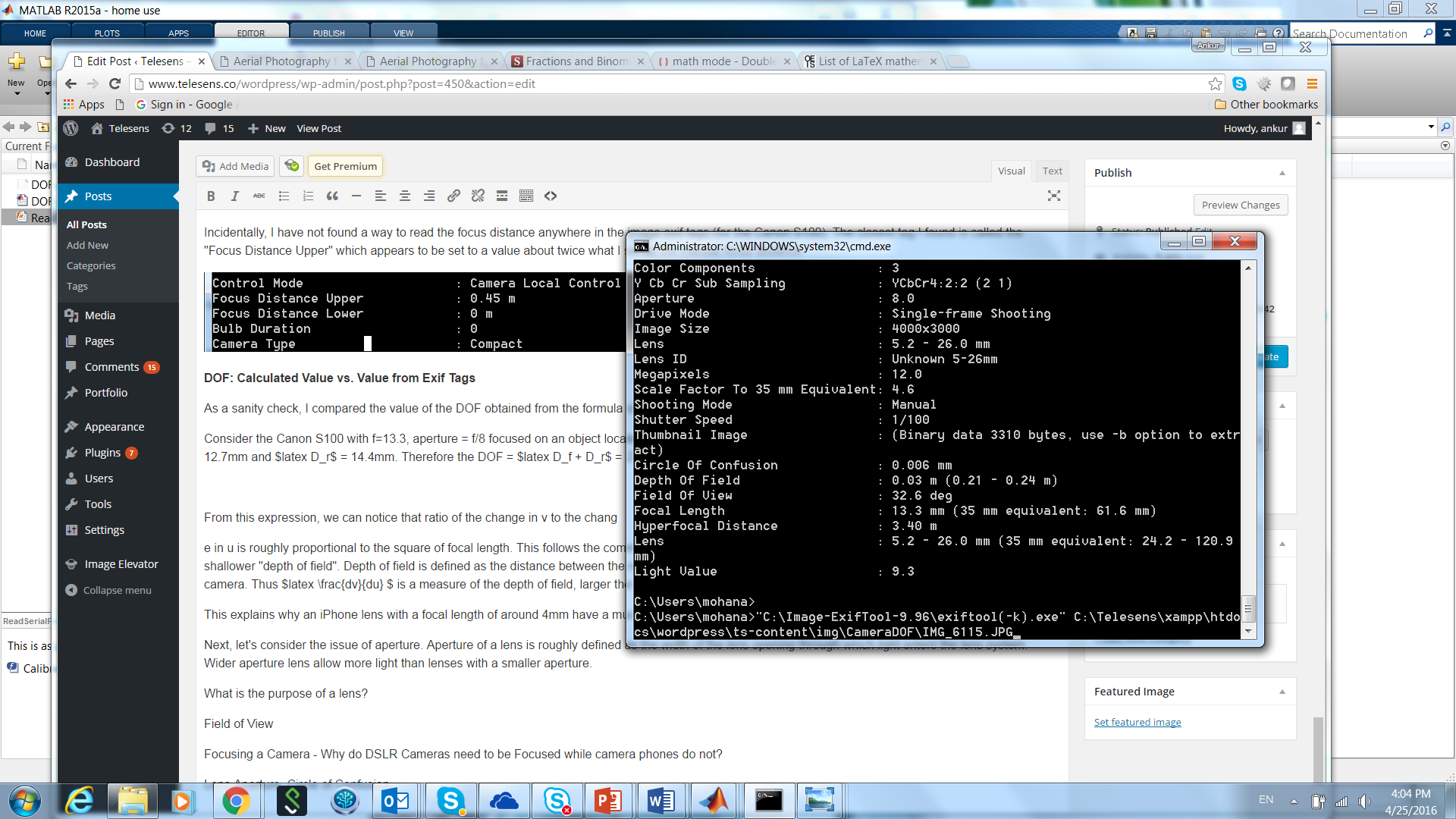The image size is (1456, 819).
Task: Remove link from selected text
Action: coord(478,196)
